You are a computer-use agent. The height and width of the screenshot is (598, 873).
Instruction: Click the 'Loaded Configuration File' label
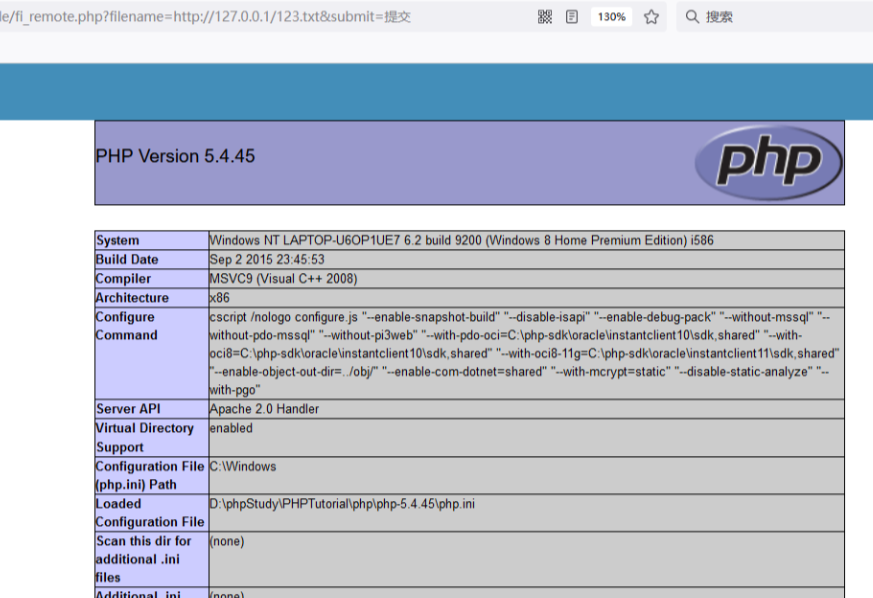click(x=150, y=513)
